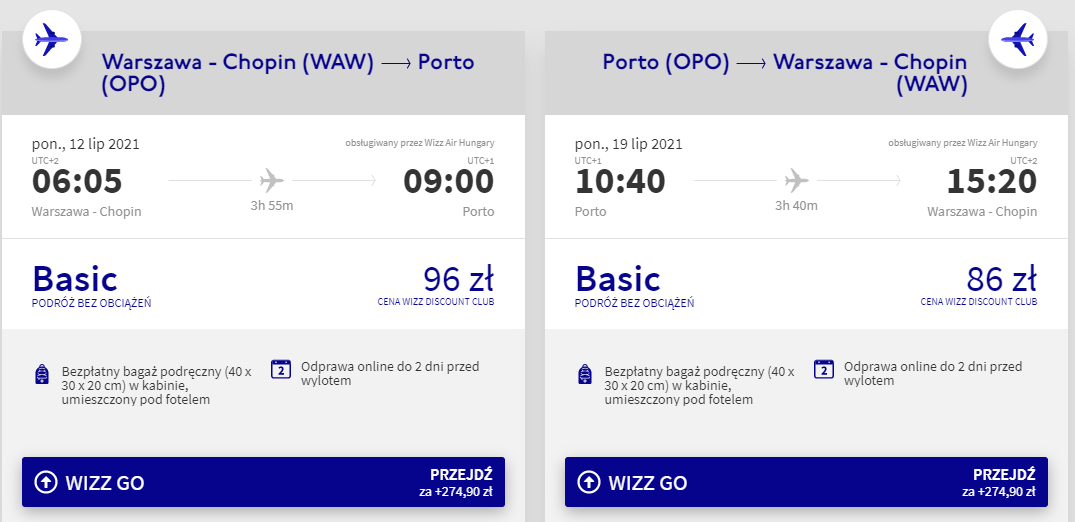Click the gray plane icon between 06:05 and 09:00

pos(271,181)
